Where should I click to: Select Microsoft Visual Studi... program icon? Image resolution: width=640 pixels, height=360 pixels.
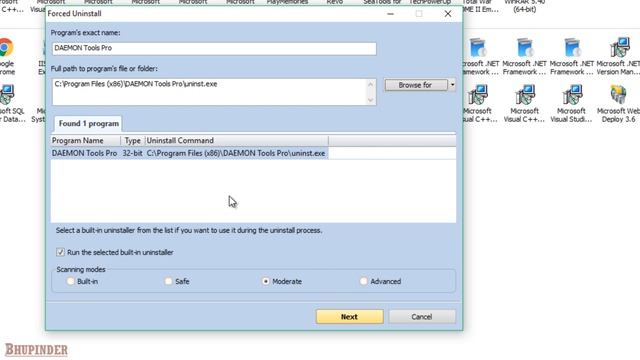571,95
